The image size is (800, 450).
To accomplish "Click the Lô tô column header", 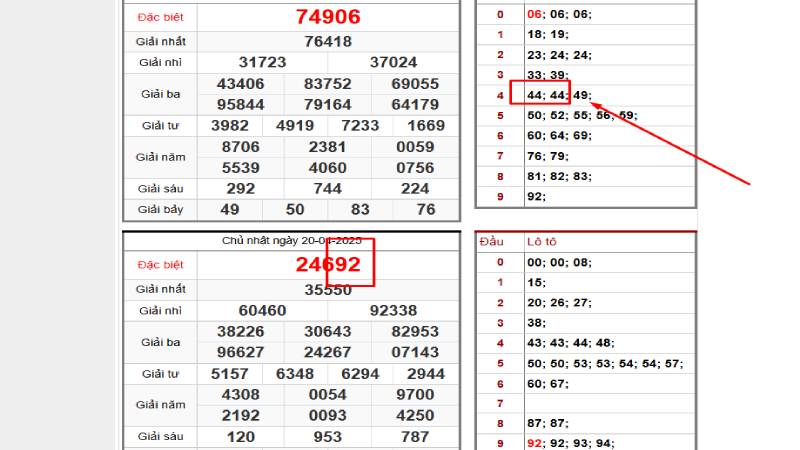I will pyautogui.click(x=543, y=241).
